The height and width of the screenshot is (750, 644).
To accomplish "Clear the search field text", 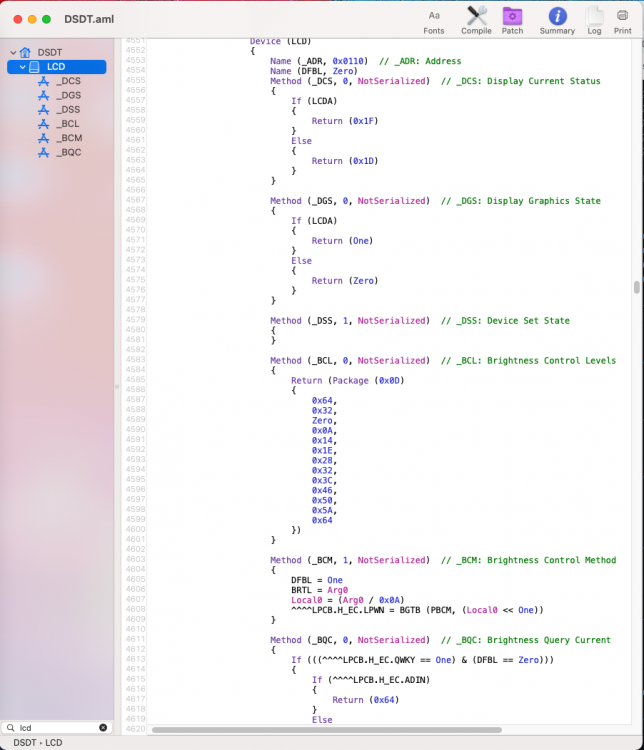I will click(x=103, y=728).
